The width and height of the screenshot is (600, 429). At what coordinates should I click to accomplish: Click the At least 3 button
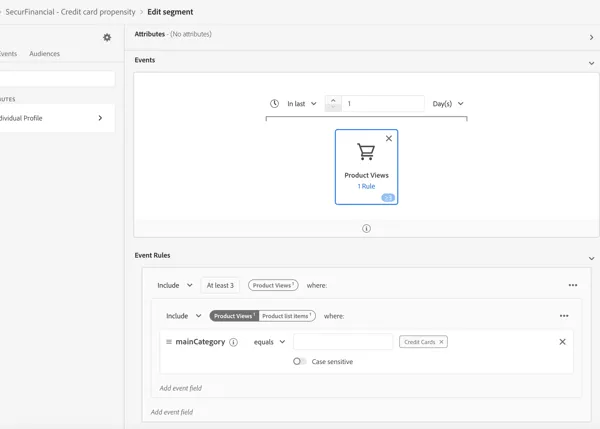coord(220,285)
